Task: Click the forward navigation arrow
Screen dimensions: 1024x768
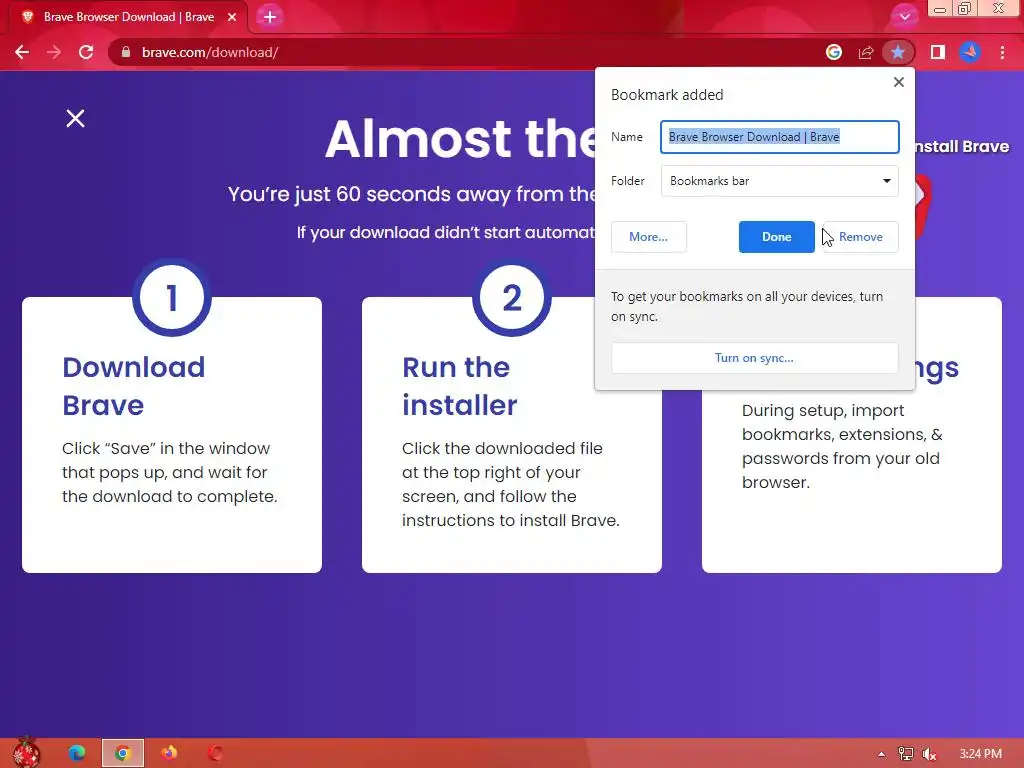Action: point(54,52)
